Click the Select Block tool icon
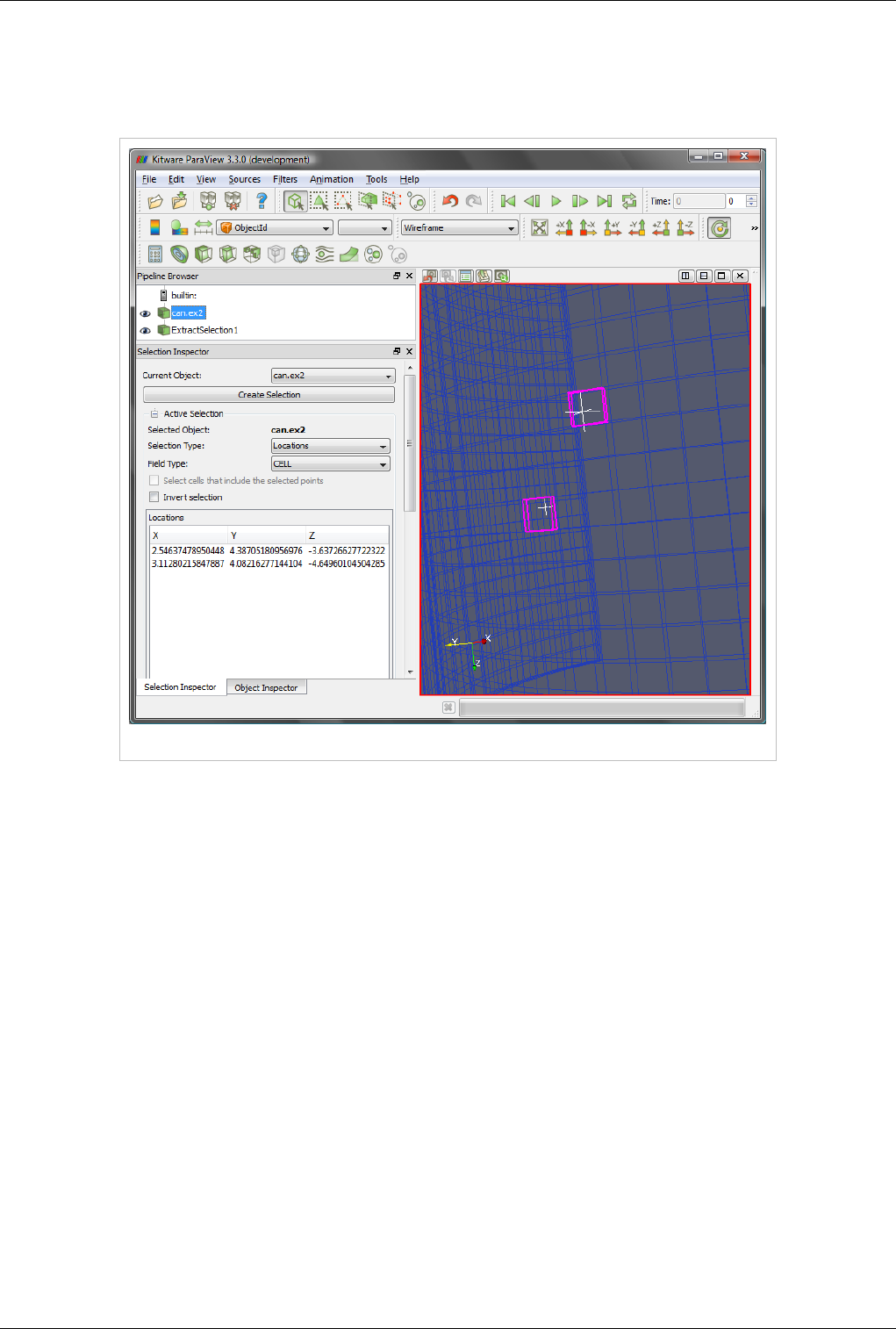 [x=417, y=202]
